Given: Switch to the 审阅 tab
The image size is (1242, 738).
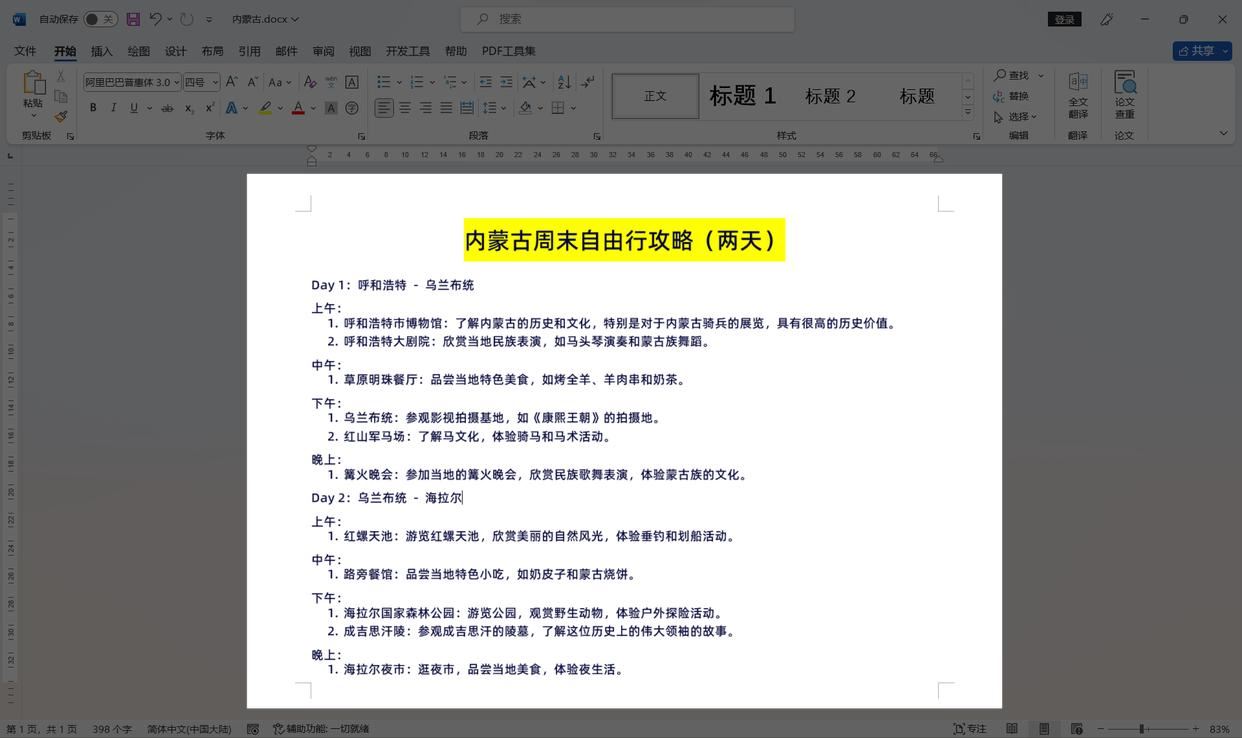Looking at the screenshot, I should (323, 51).
